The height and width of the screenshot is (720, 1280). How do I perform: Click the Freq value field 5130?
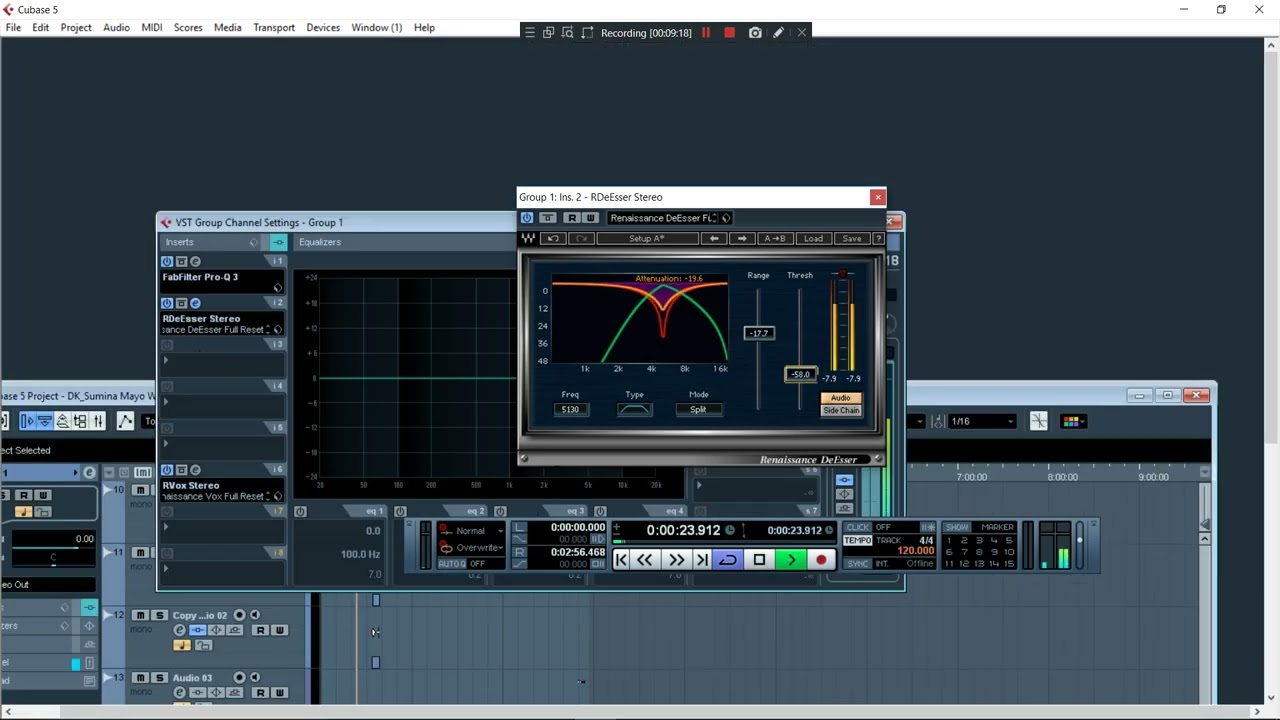pos(570,410)
